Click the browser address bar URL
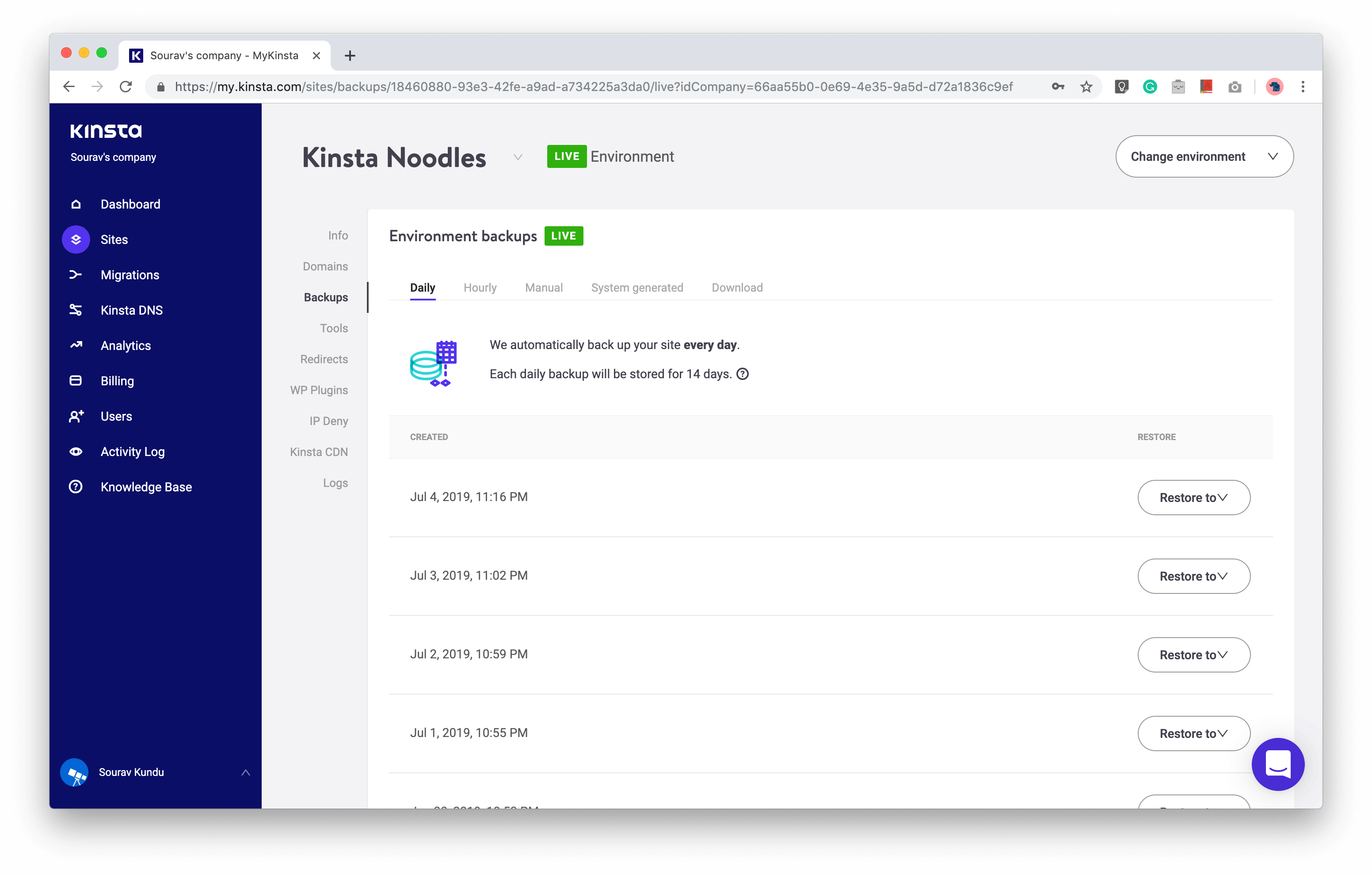The height and width of the screenshot is (874, 1372). (593, 87)
